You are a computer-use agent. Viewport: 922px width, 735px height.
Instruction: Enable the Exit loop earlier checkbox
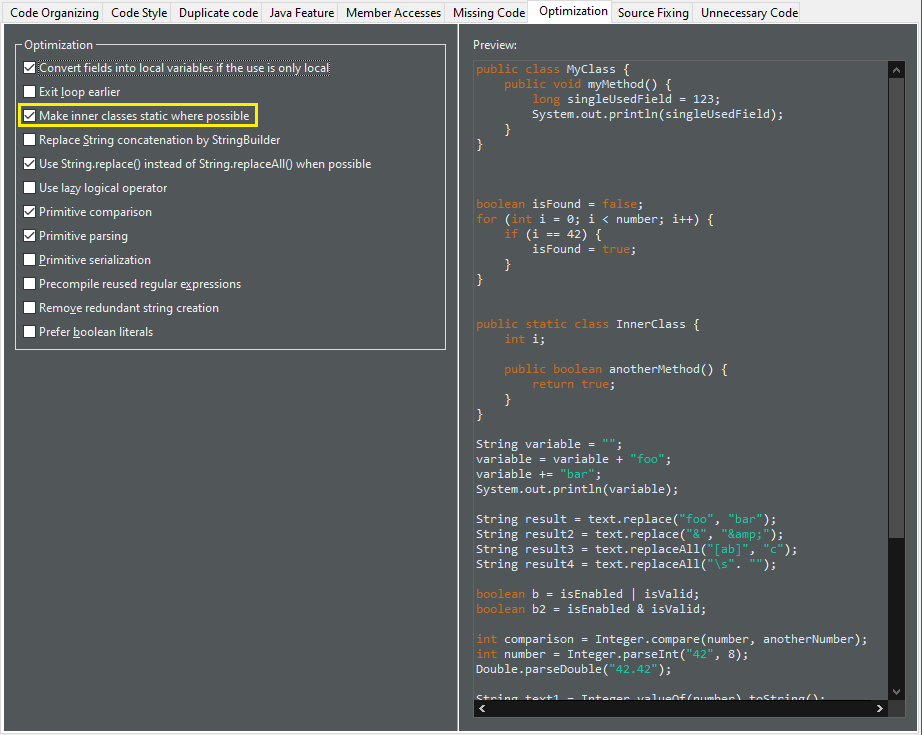29,92
